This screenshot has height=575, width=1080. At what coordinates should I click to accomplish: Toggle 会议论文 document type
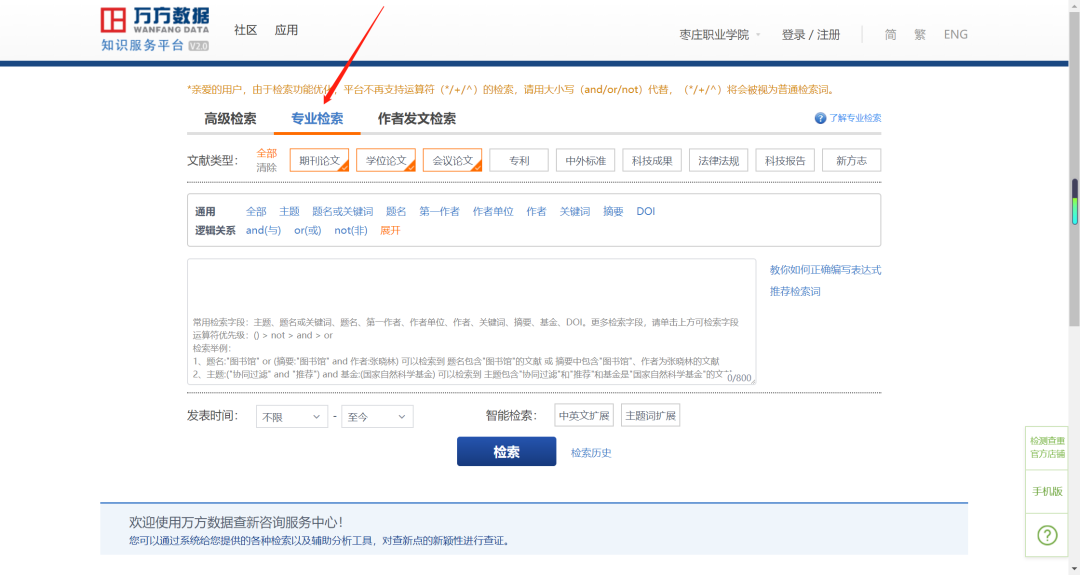[453, 160]
